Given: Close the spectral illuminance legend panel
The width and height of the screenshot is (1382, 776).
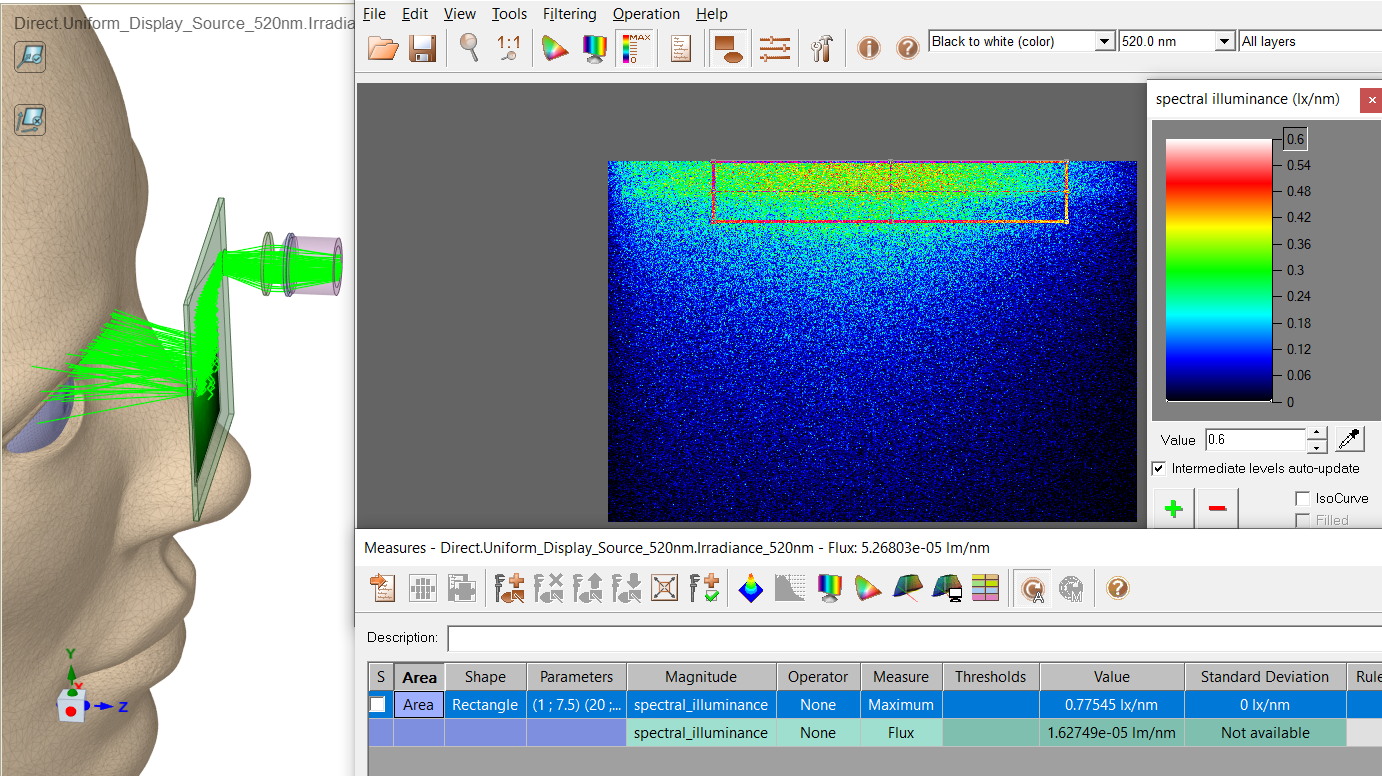Looking at the screenshot, I should (x=1371, y=100).
